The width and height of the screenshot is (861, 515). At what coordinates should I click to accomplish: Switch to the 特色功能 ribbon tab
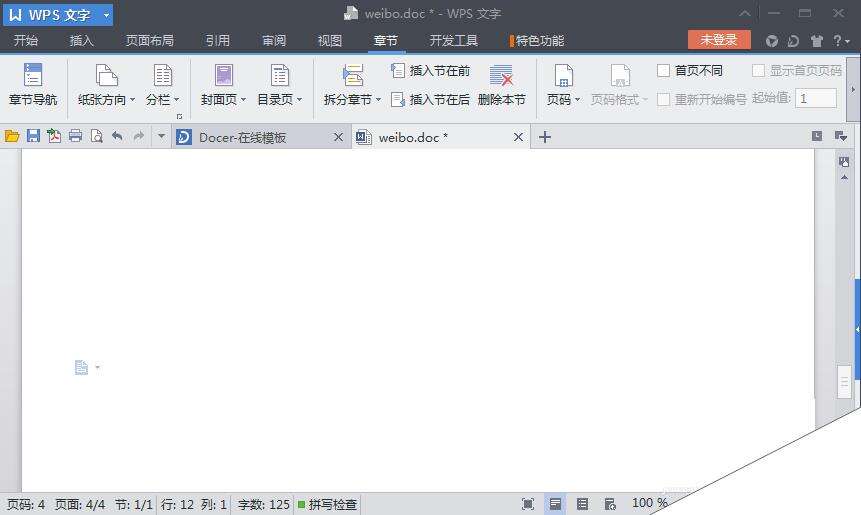[537, 40]
